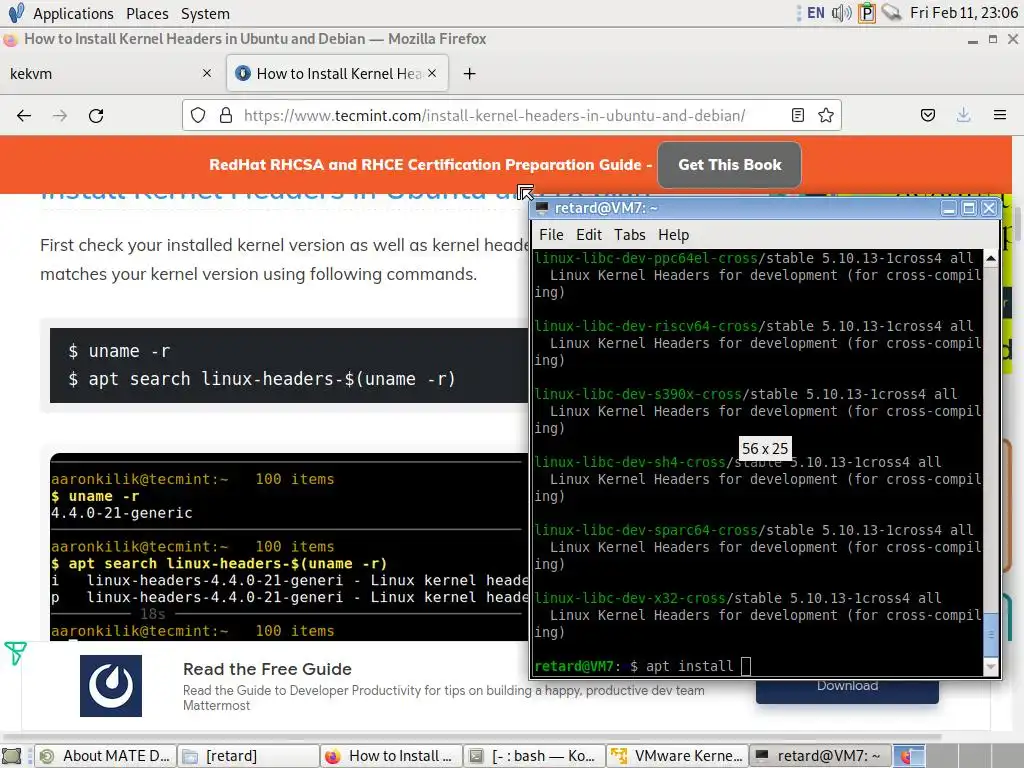Select the How to Install Kernel Headers tab
This screenshot has width=1024, height=768.
coord(338,73)
